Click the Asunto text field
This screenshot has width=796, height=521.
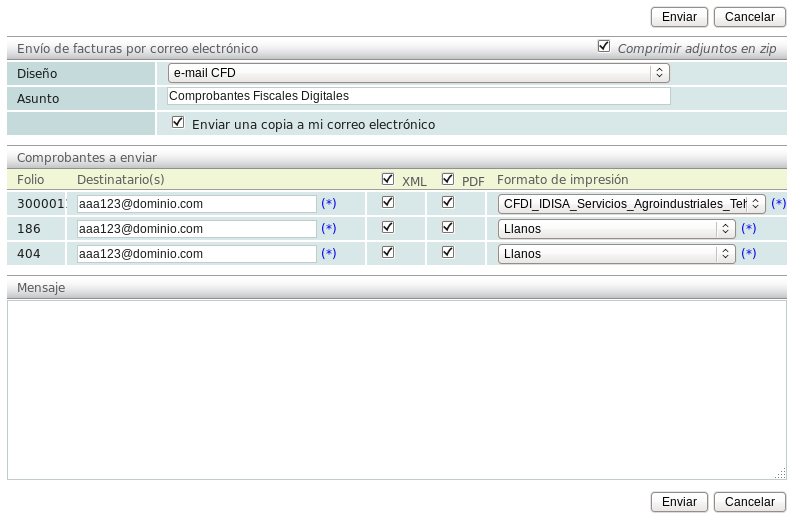pyautogui.click(x=418, y=96)
